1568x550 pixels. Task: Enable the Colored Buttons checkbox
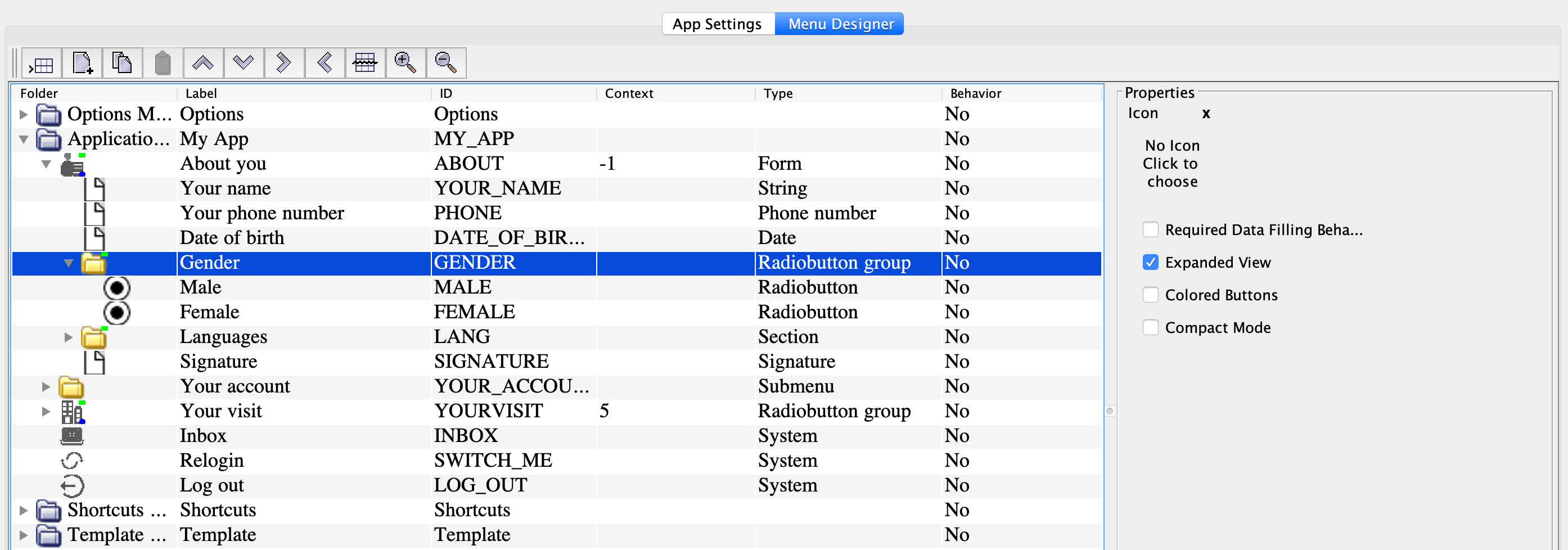tap(1150, 295)
